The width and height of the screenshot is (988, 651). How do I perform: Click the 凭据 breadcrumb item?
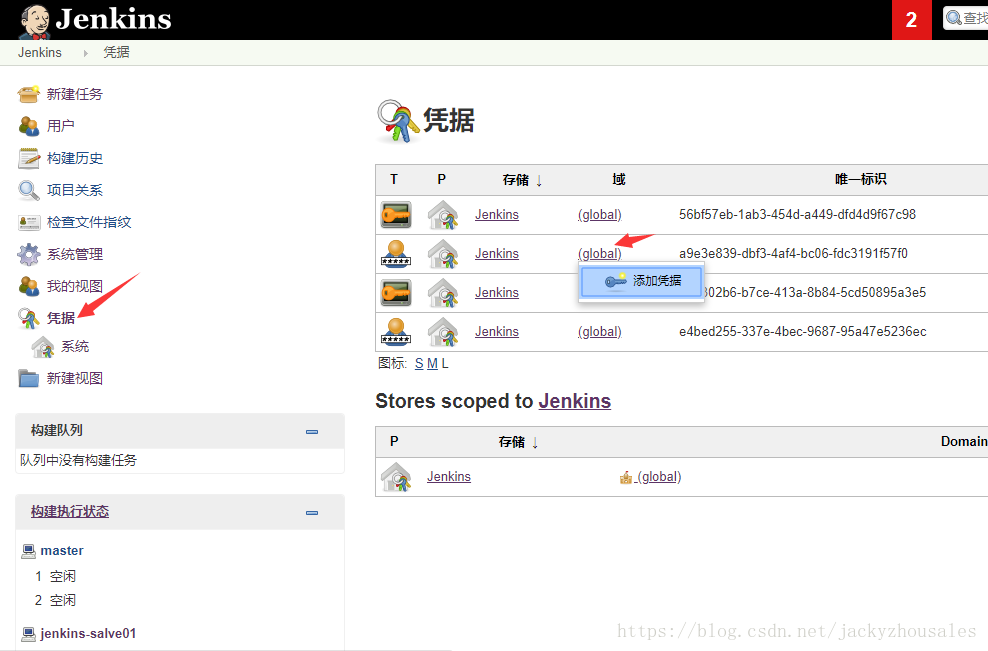[117, 52]
